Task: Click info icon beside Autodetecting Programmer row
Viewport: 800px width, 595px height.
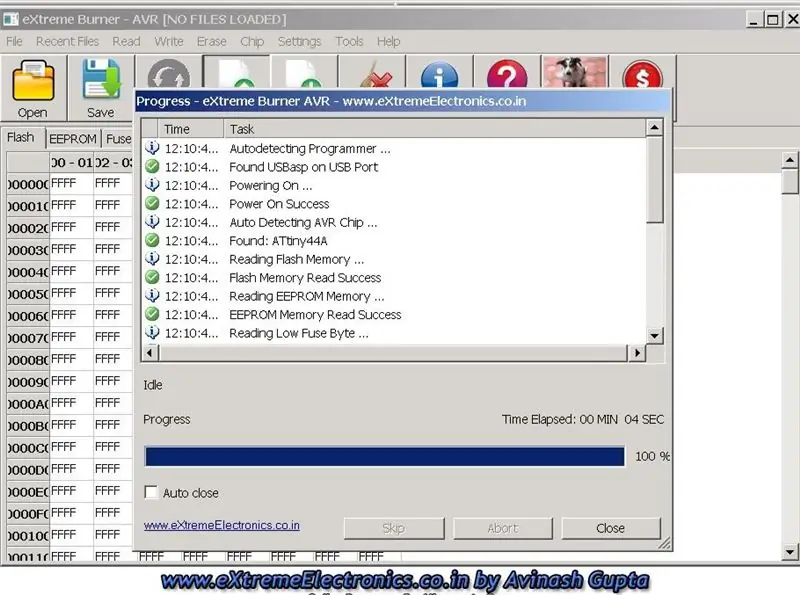Action: coord(152,147)
